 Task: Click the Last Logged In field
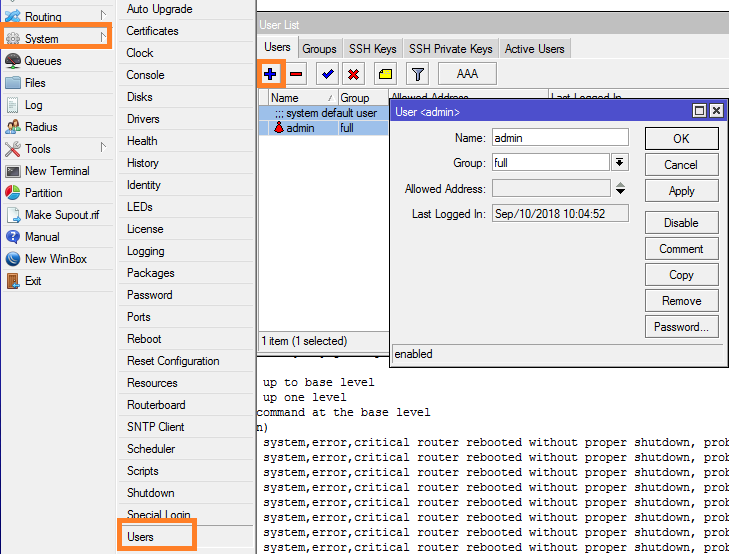560,213
